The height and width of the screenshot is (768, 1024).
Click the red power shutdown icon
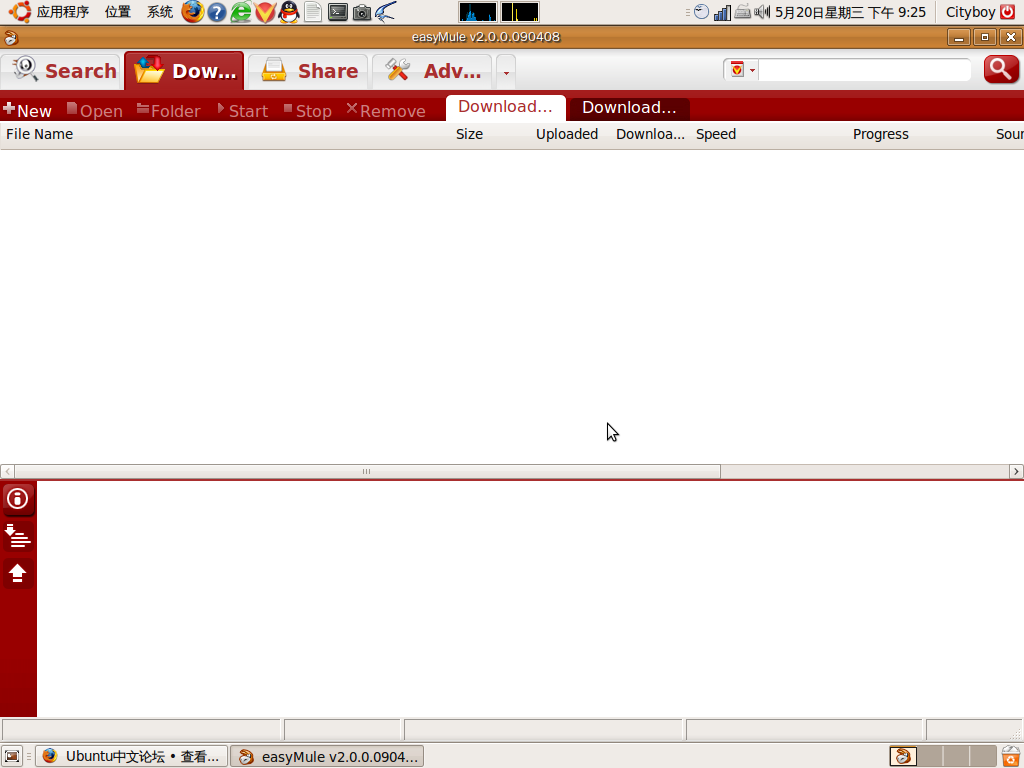(x=1008, y=12)
